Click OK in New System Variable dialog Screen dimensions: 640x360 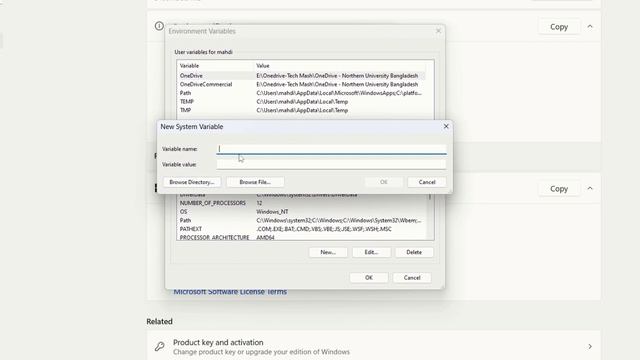pos(383,182)
